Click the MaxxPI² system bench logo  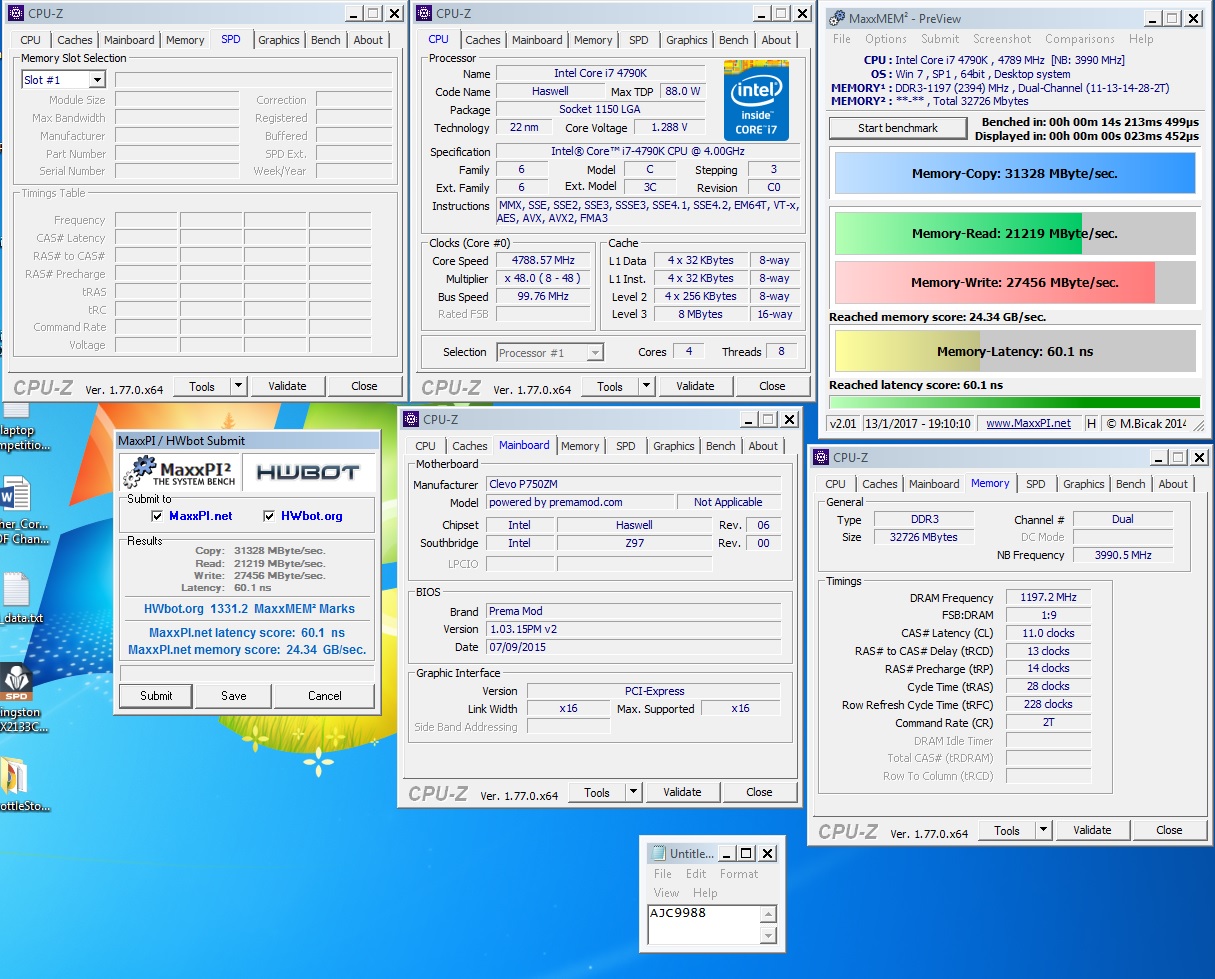click(x=180, y=473)
